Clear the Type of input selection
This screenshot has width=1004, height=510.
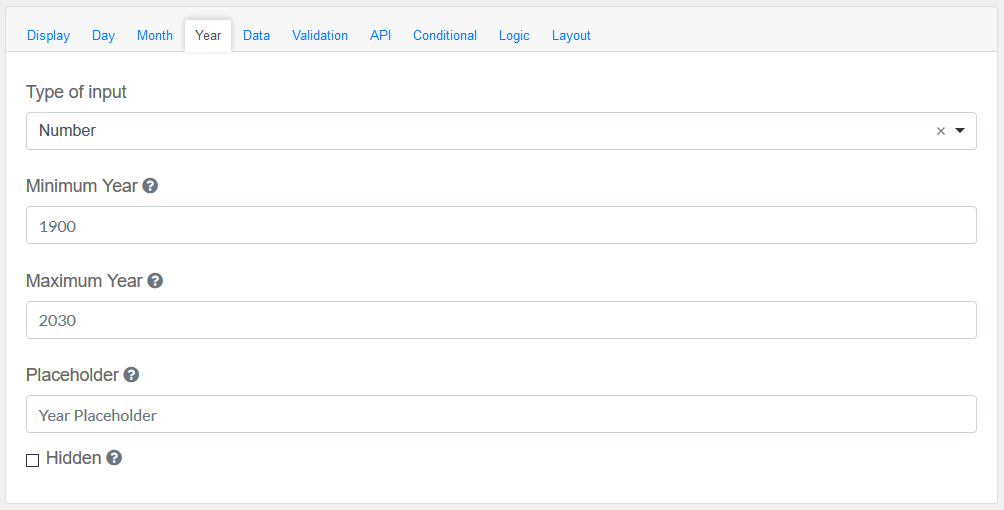(940, 131)
